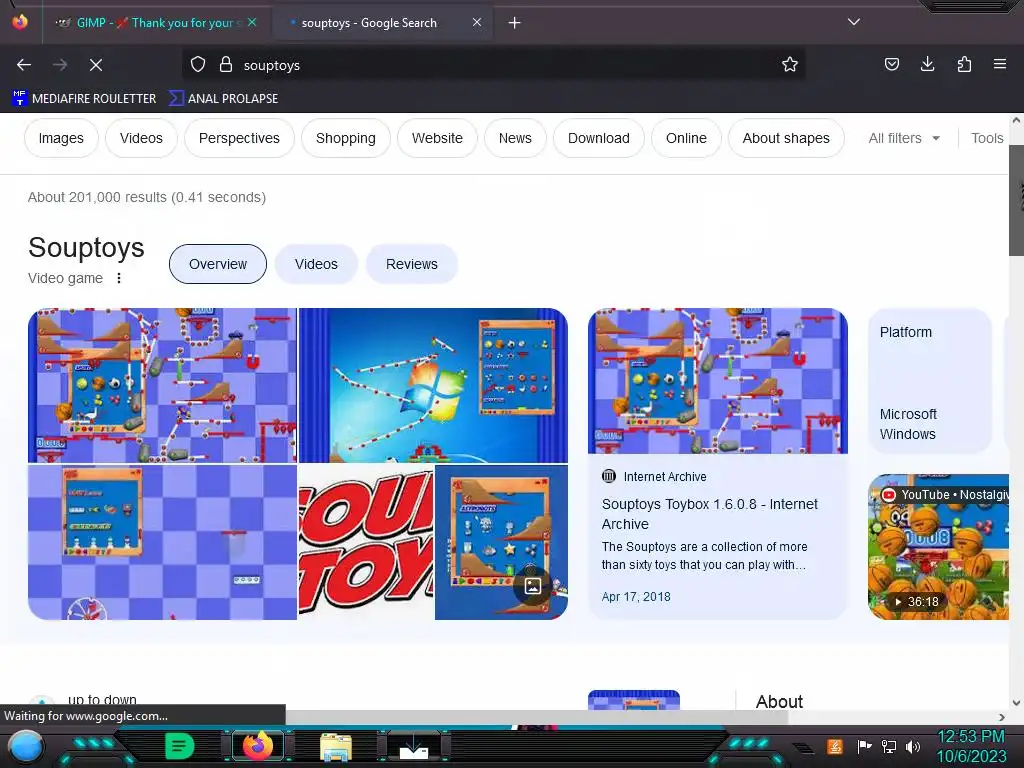Open the Platform Microsoft Windows card

pyautogui.click(x=930, y=381)
